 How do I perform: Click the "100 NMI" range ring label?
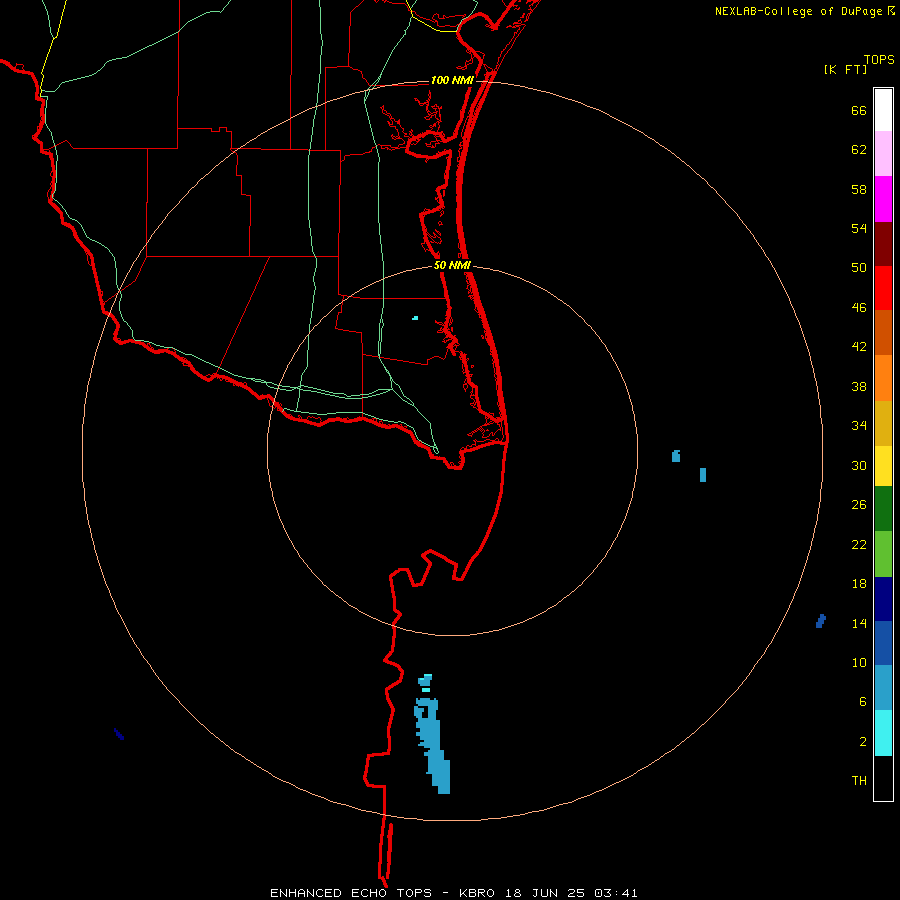452,80
